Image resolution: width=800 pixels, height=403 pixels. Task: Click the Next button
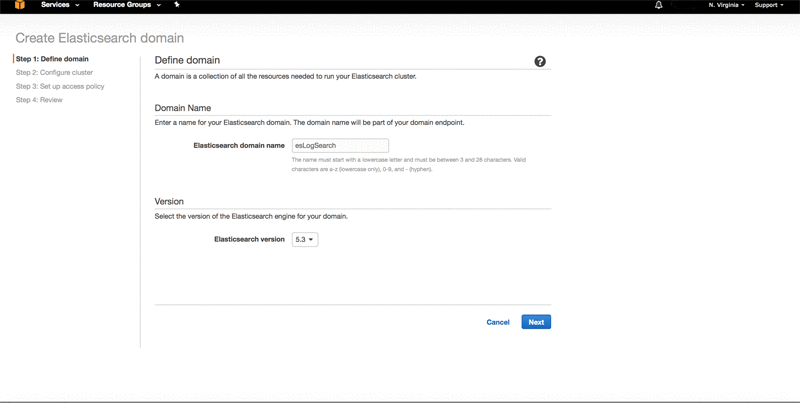pos(536,322)
